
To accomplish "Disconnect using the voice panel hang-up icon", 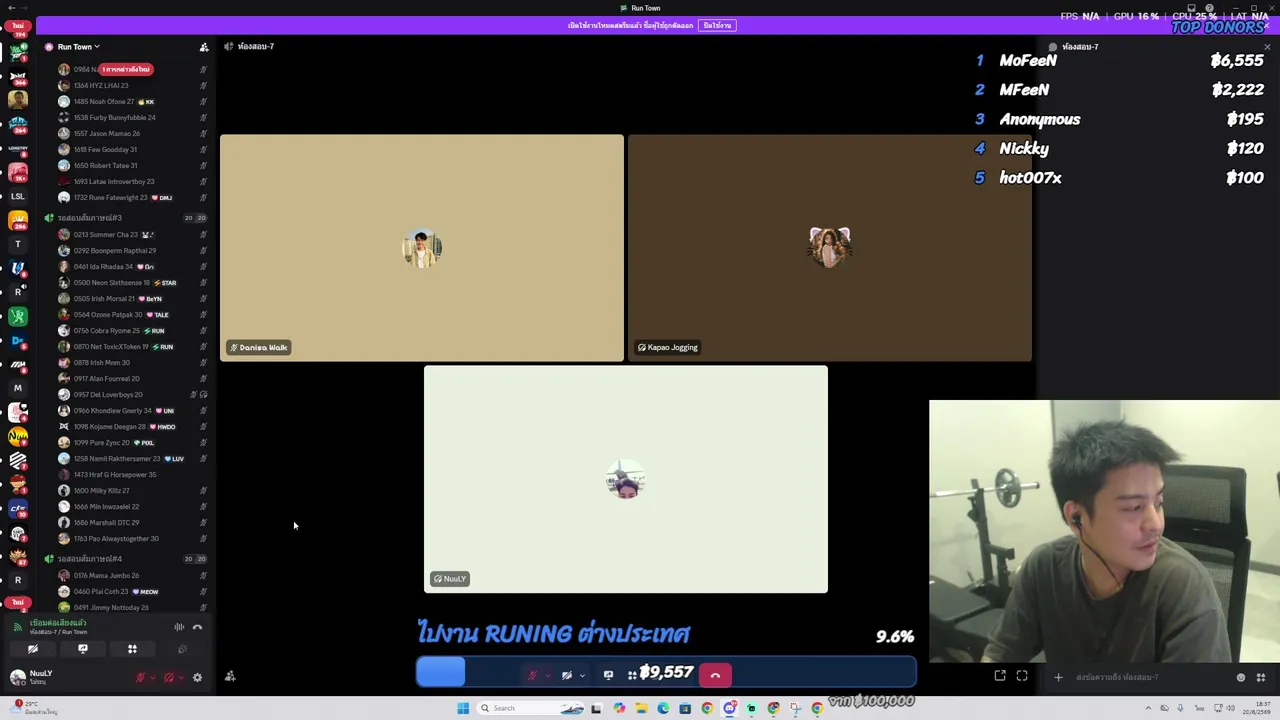I will pyautogui.click(x=197, y=627).
